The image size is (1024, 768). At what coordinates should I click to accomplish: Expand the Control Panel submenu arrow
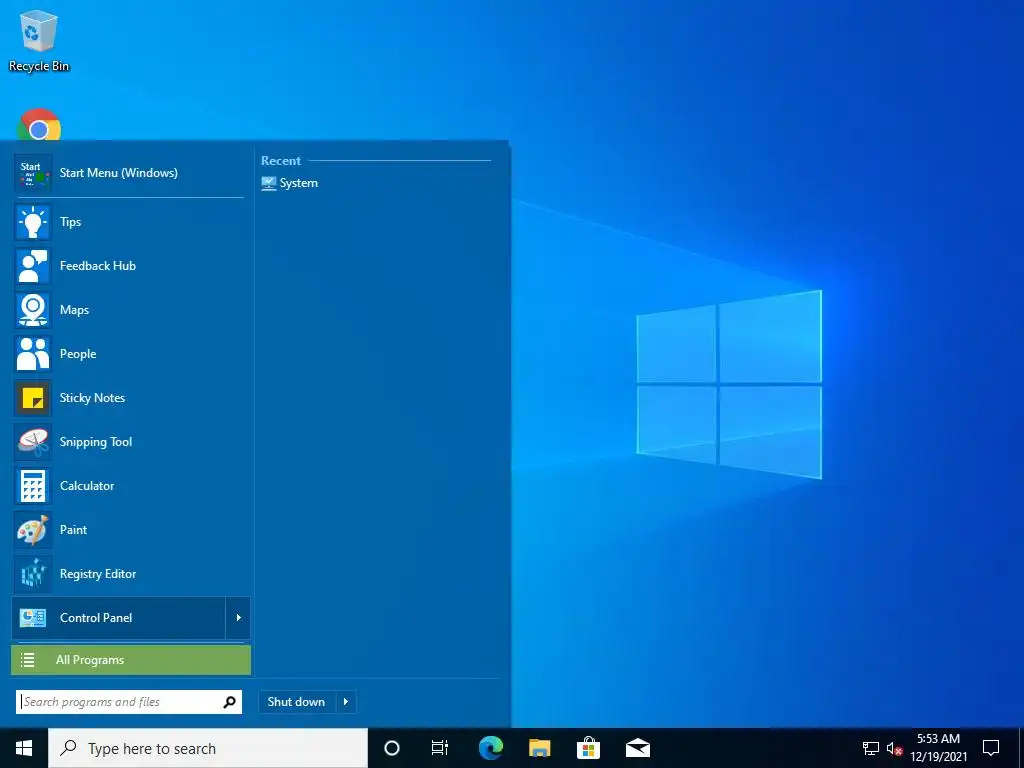click(x=238, y=618)
